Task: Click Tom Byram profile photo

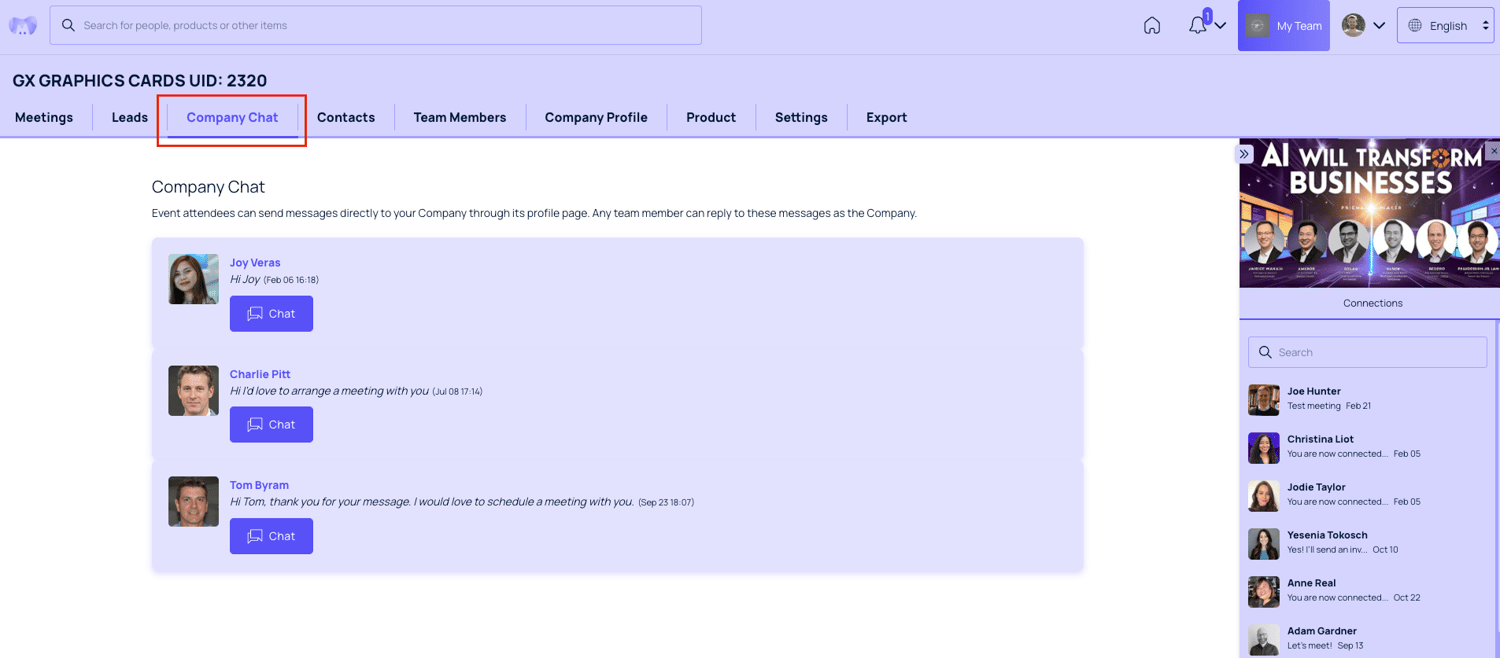Action: coord(193,501)
